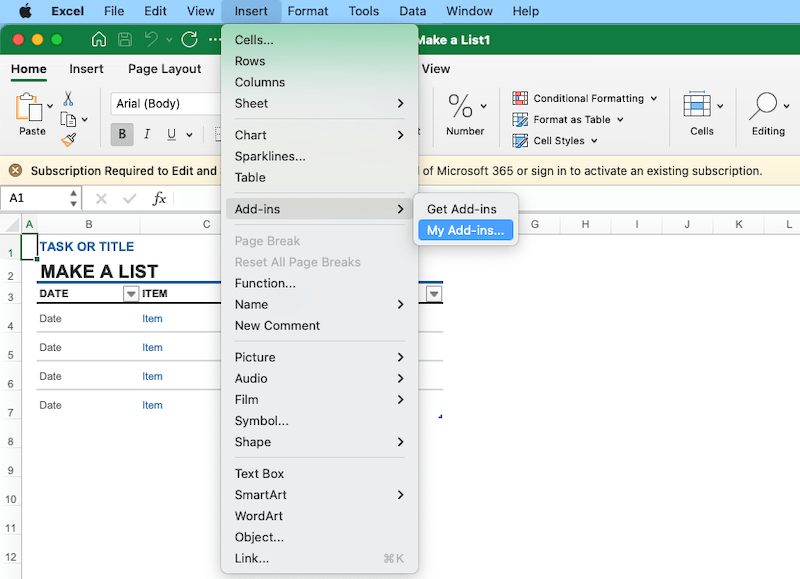Image resolution: width=800 pixels, height=579 pixels.
Task: Open the underline style dropdown arrow
Action: 189,135
